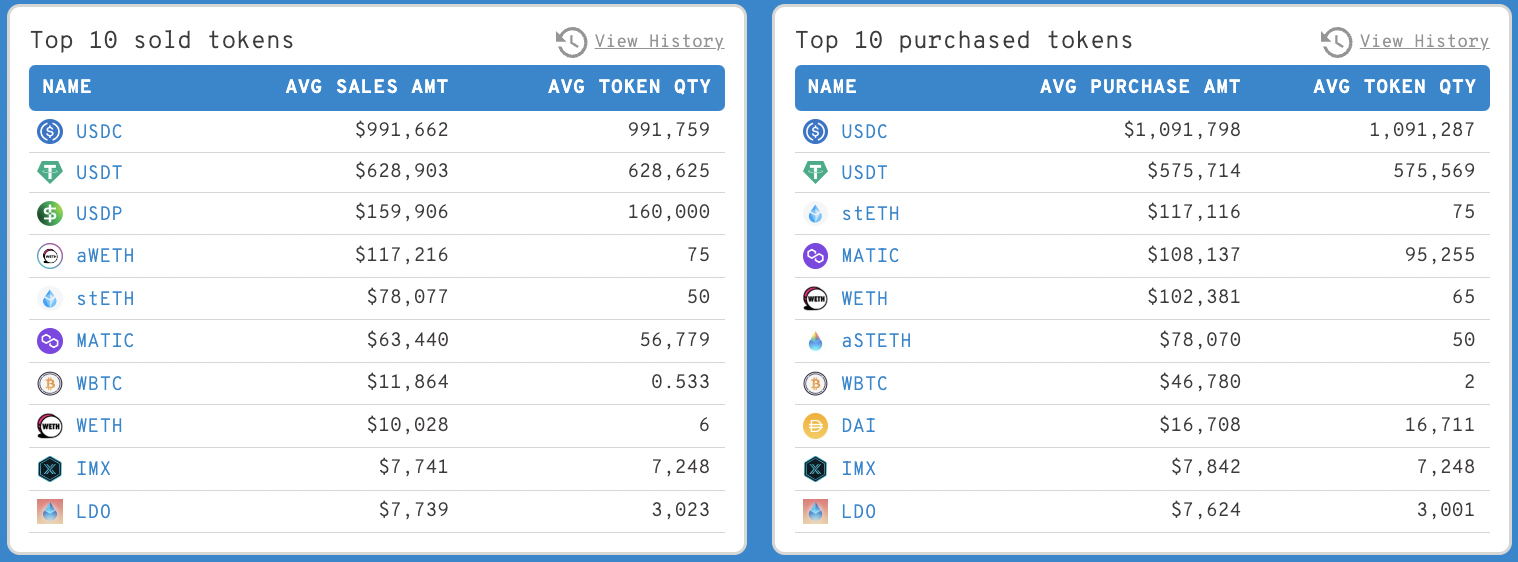Select the $159,906 USDP sales amount
1518x562 pixels.
[x=402, y=212]
